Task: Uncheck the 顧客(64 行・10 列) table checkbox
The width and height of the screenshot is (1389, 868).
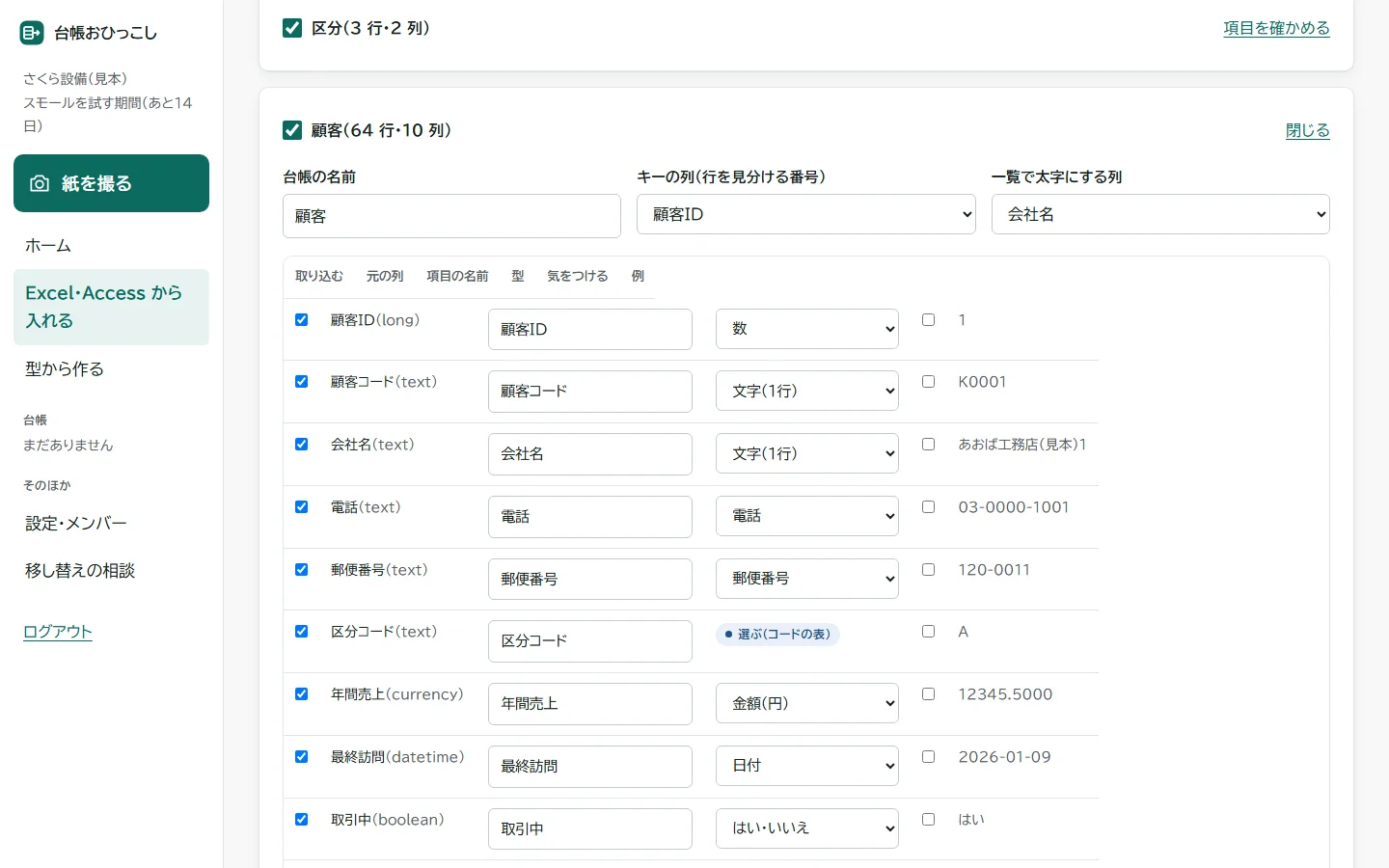Action: (292, 130)
